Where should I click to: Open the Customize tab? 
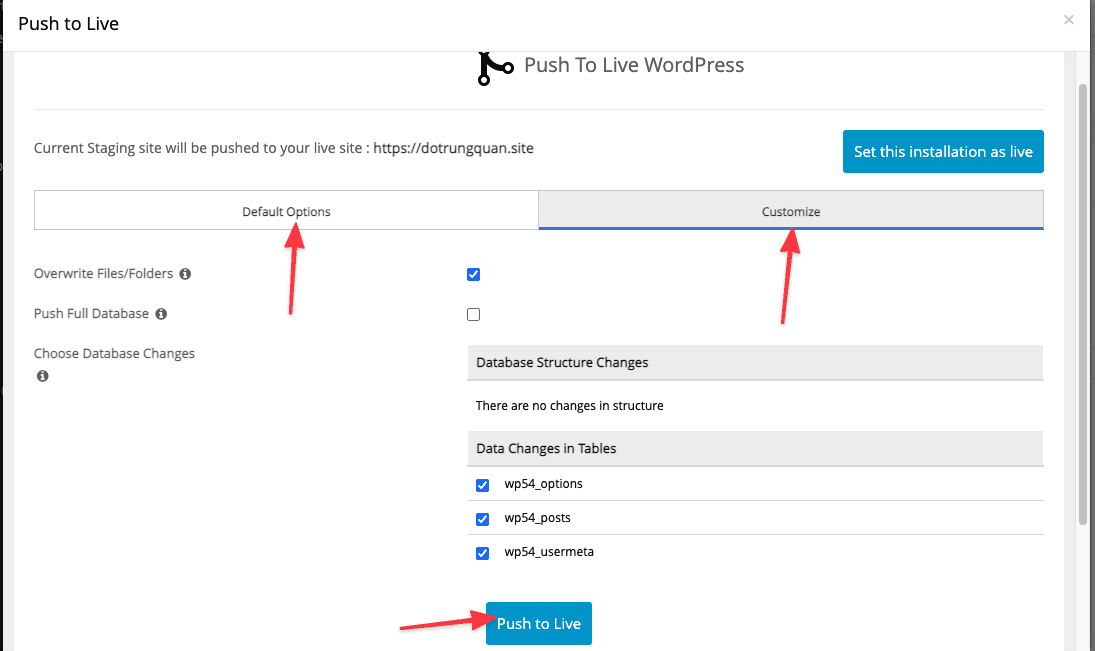coord(790,211)
